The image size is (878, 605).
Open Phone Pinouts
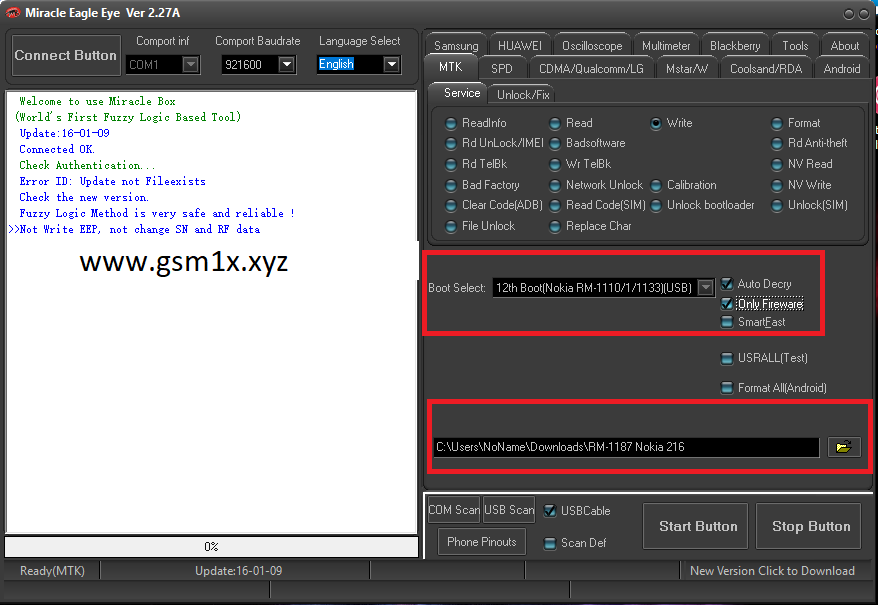point(482,542)
